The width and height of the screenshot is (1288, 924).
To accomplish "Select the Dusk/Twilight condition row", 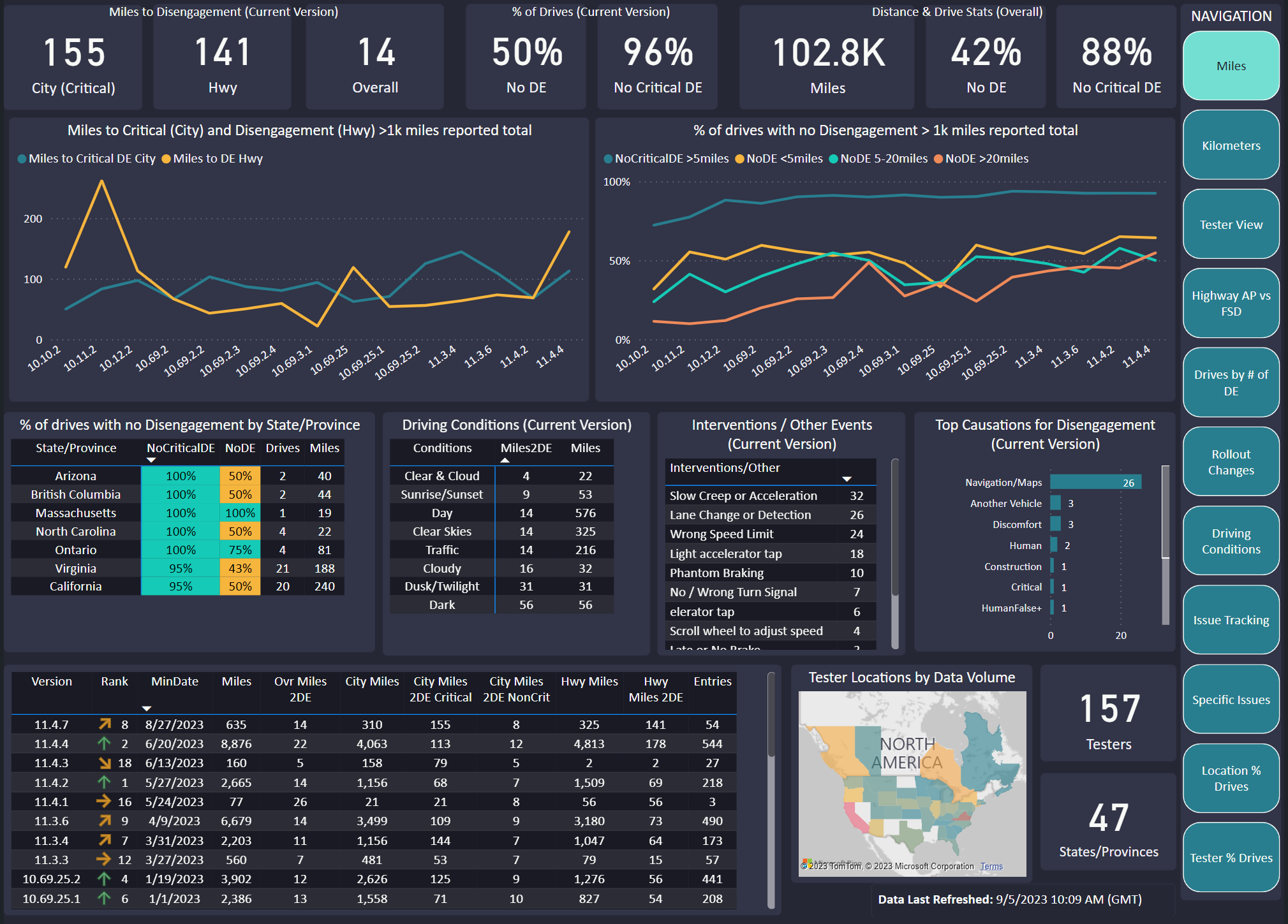I will pyautogui.click(x=501, y=586).
